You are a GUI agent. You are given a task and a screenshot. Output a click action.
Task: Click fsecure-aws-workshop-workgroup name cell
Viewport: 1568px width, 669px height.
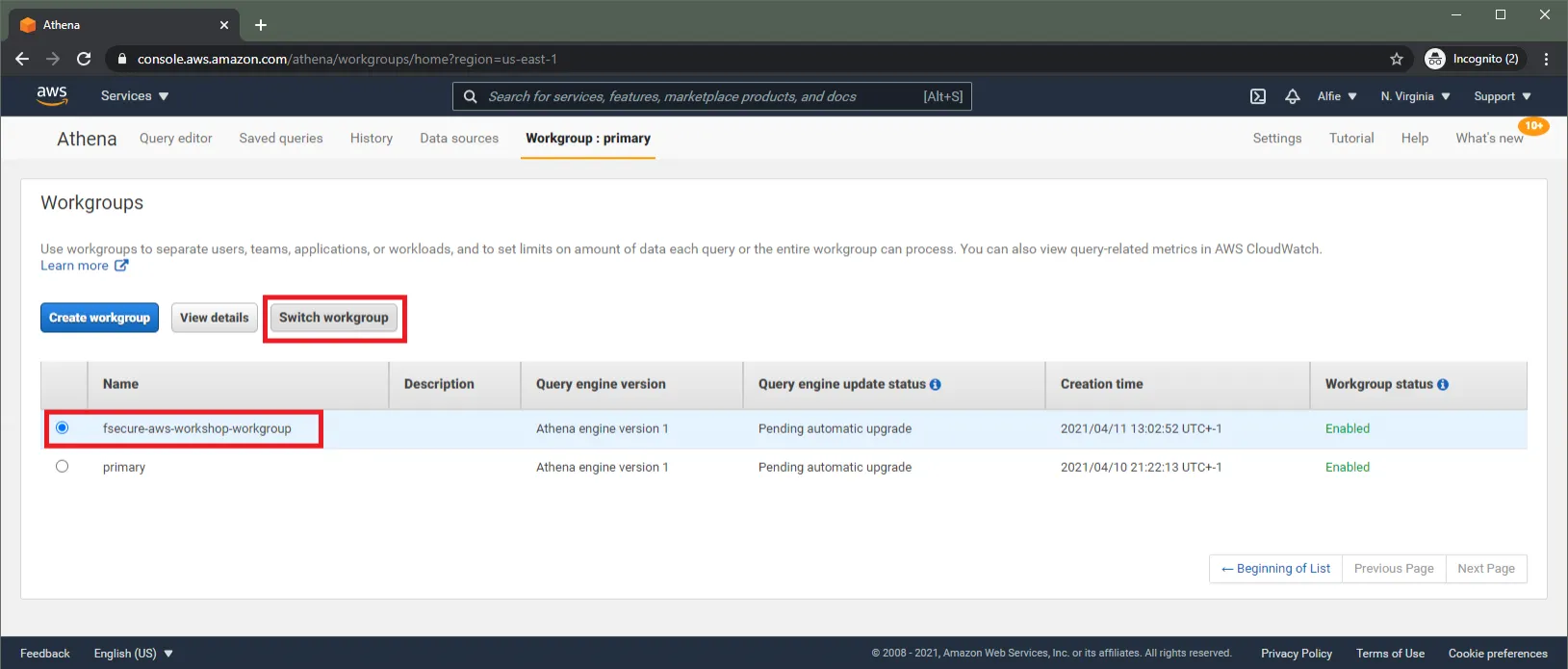[197, 428]
